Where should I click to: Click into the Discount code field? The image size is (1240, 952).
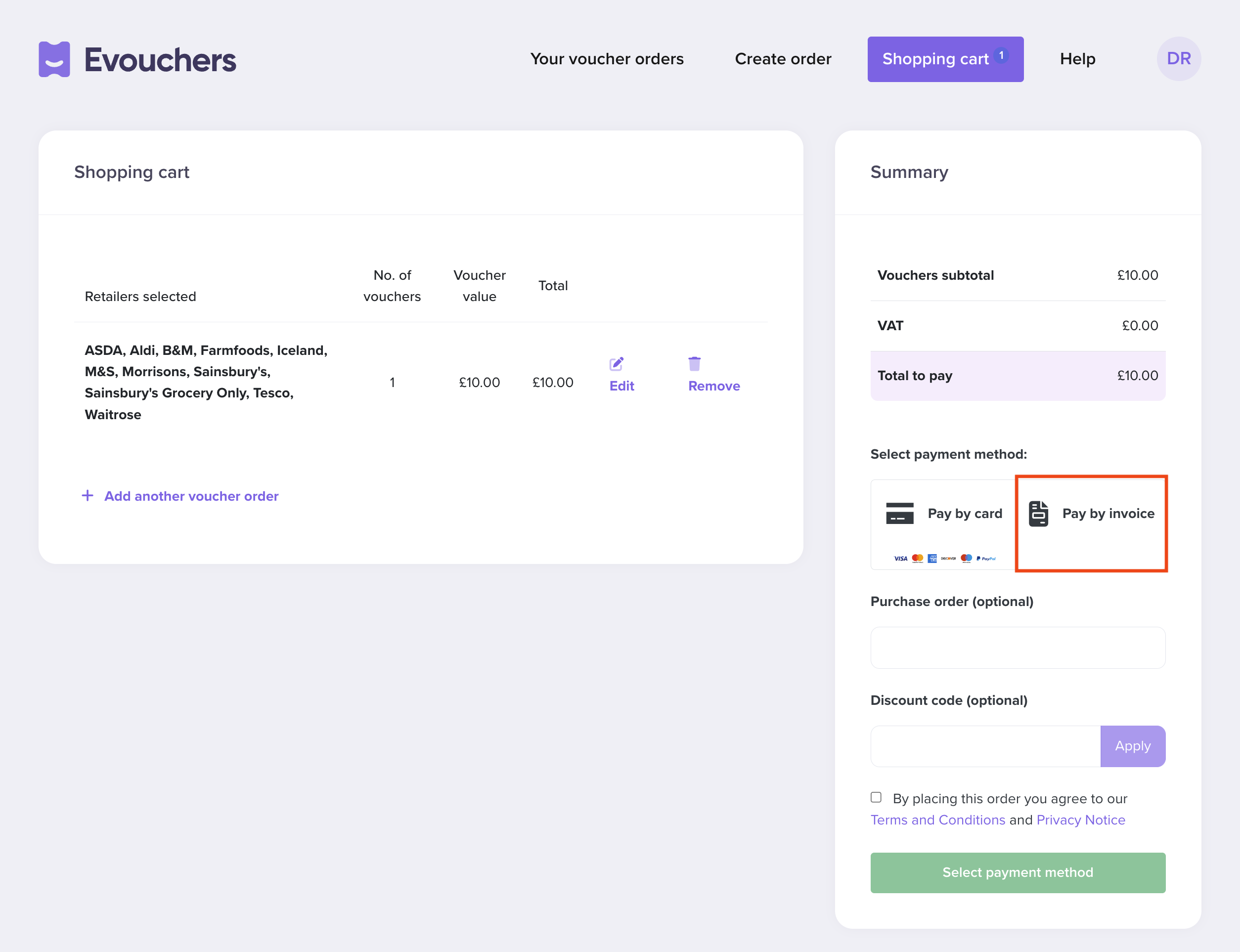click(x=985, y=746)
